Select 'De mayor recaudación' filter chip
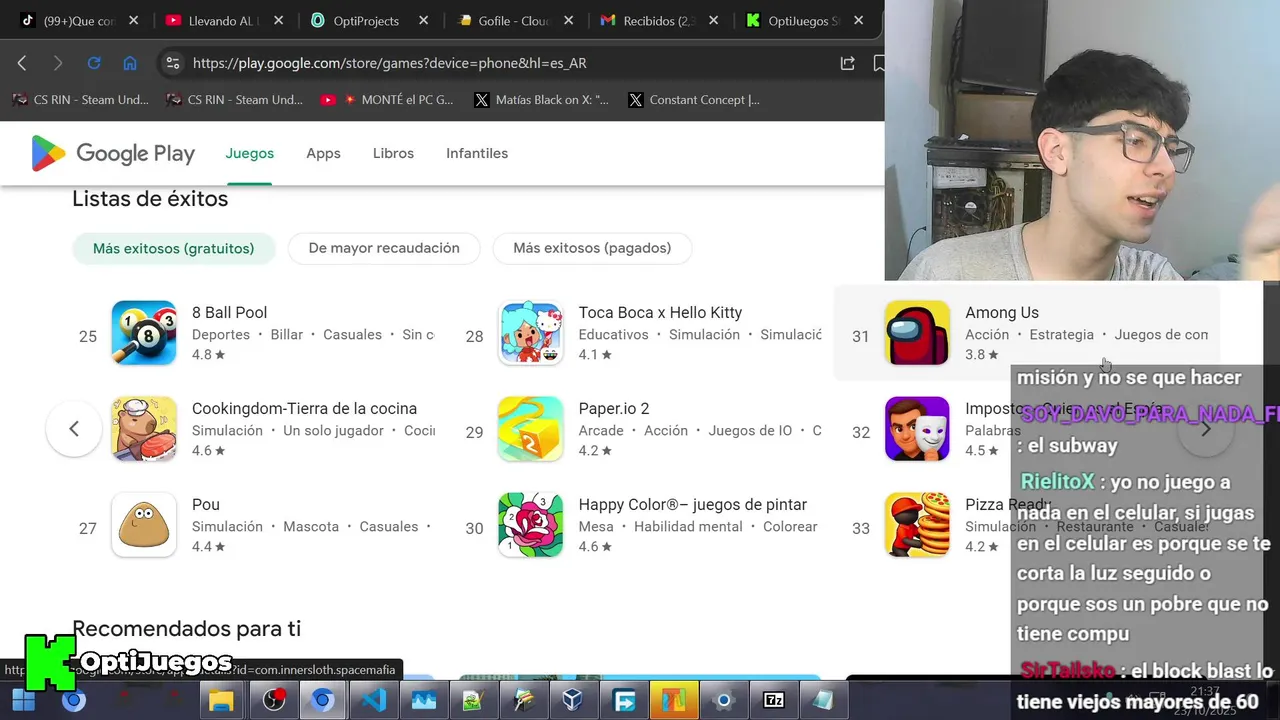This screenshot has width=1280, height=720. [384, 248]
